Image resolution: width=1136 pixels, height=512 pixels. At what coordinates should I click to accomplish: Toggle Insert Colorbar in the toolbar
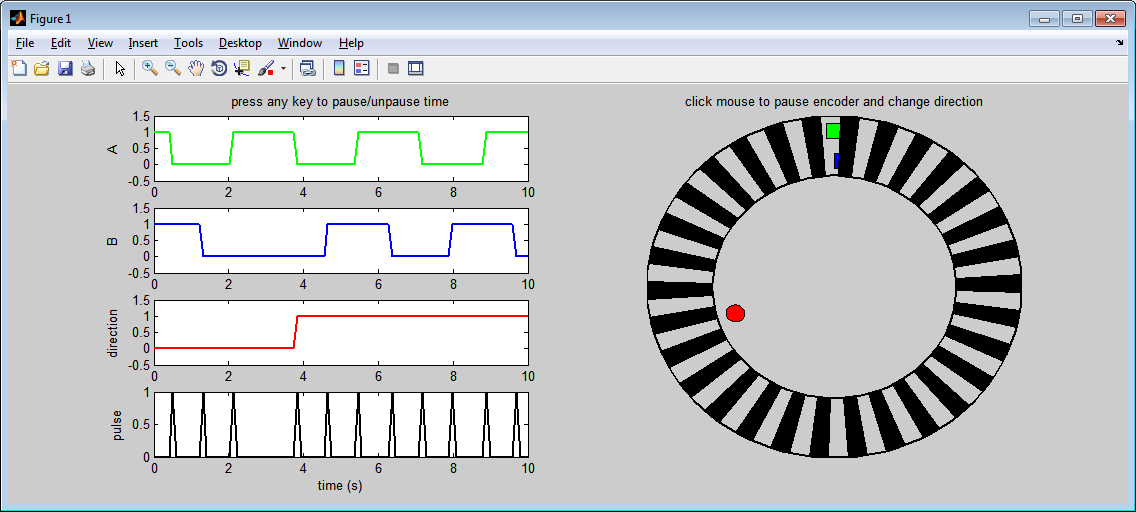click(x=338, y=69)
